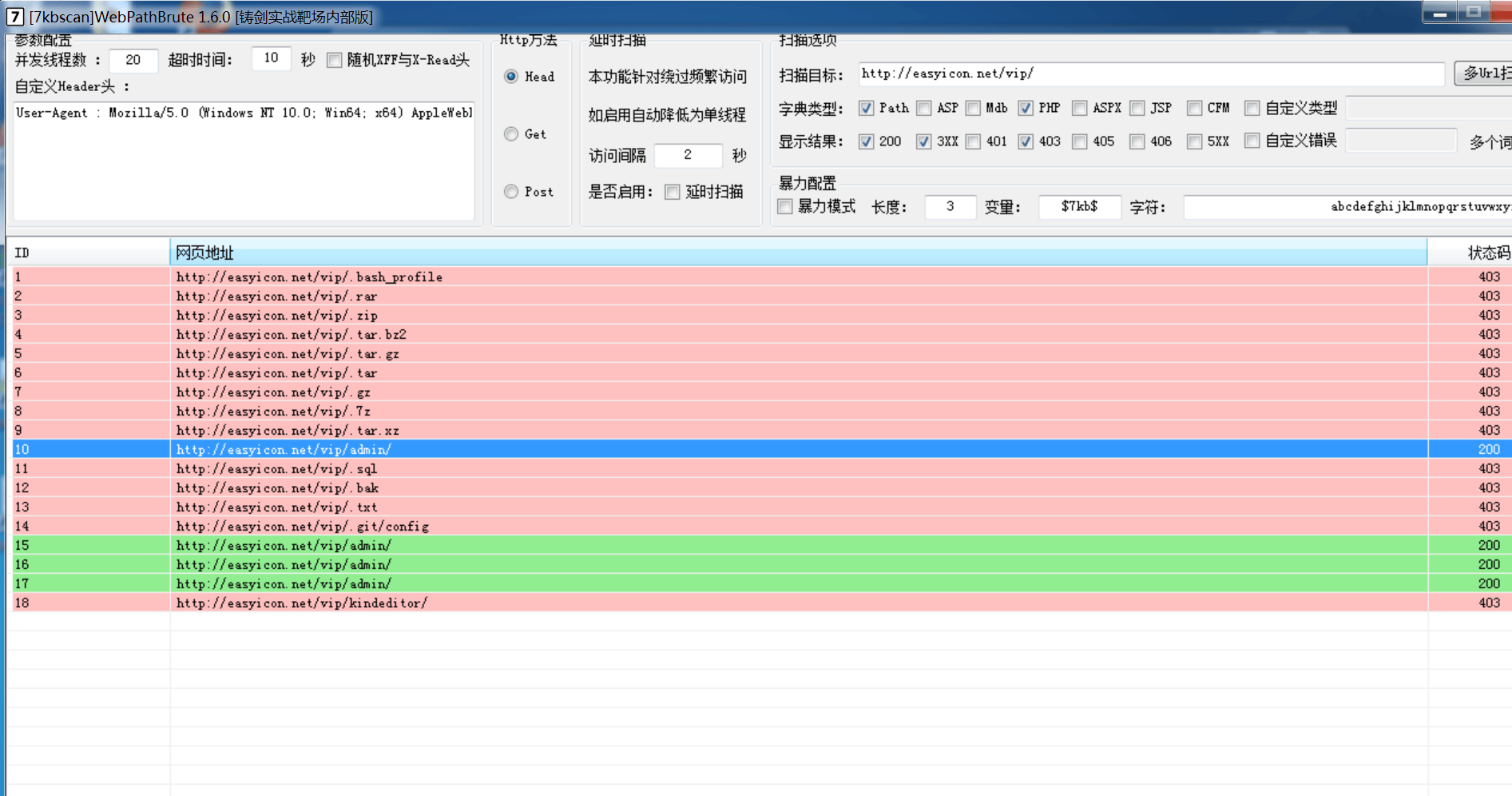Click the 7kbscan app icon in title bar

tap(15, 16)
